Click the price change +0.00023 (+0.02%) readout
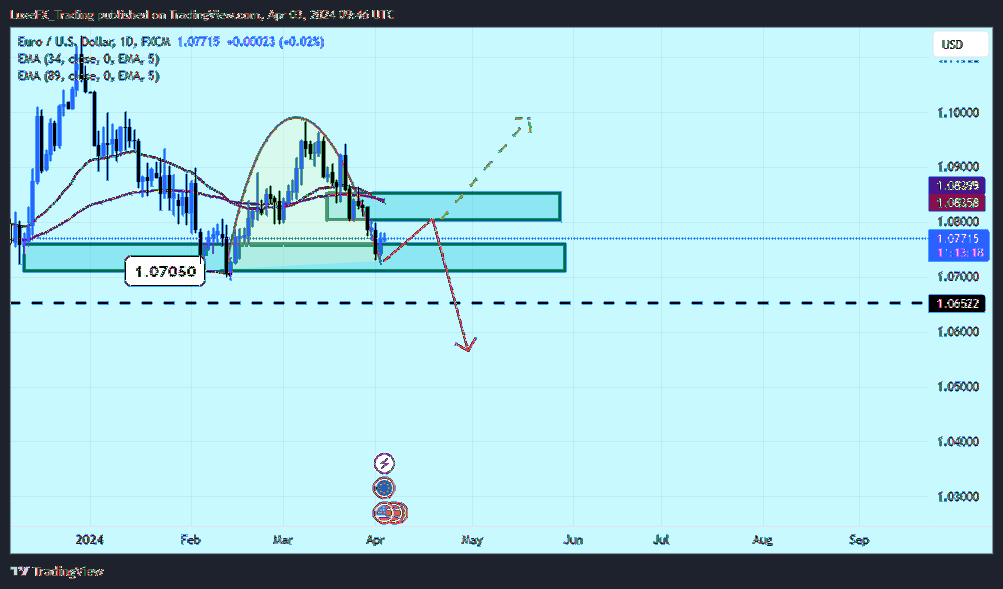The image size is (1003, 589). point(276,42)
